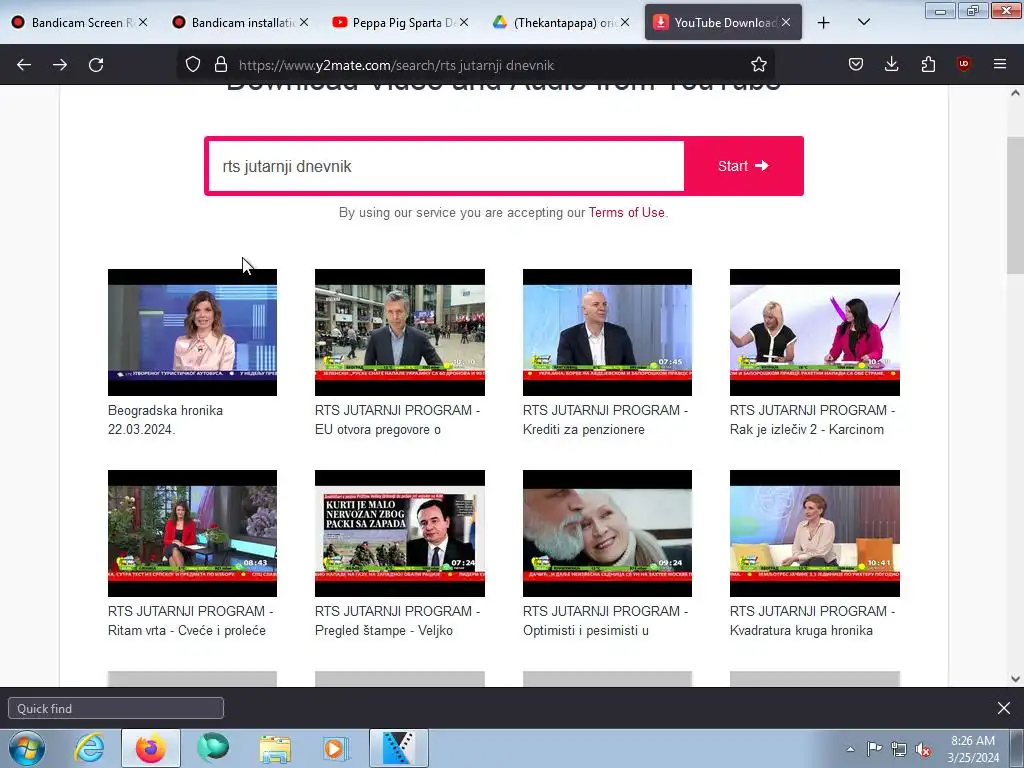Close the Bandicam Screen Recorder tab
This screenshot has width=1024, height=768.
[142, 23]
